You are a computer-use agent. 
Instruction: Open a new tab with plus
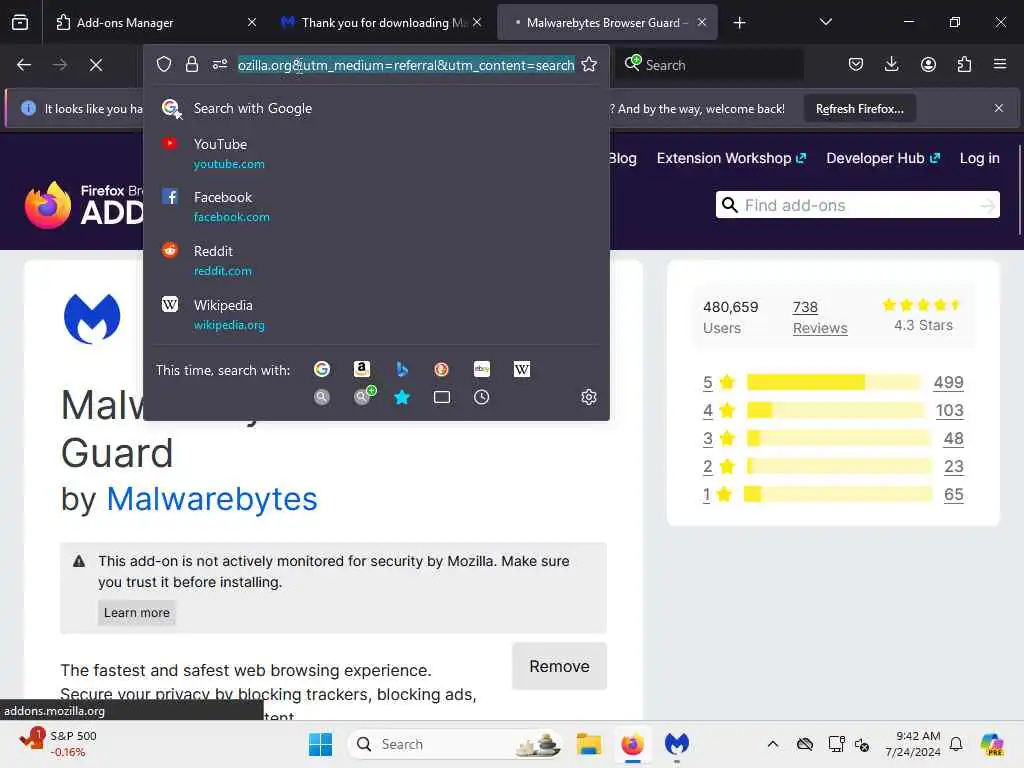click(739, 23)
